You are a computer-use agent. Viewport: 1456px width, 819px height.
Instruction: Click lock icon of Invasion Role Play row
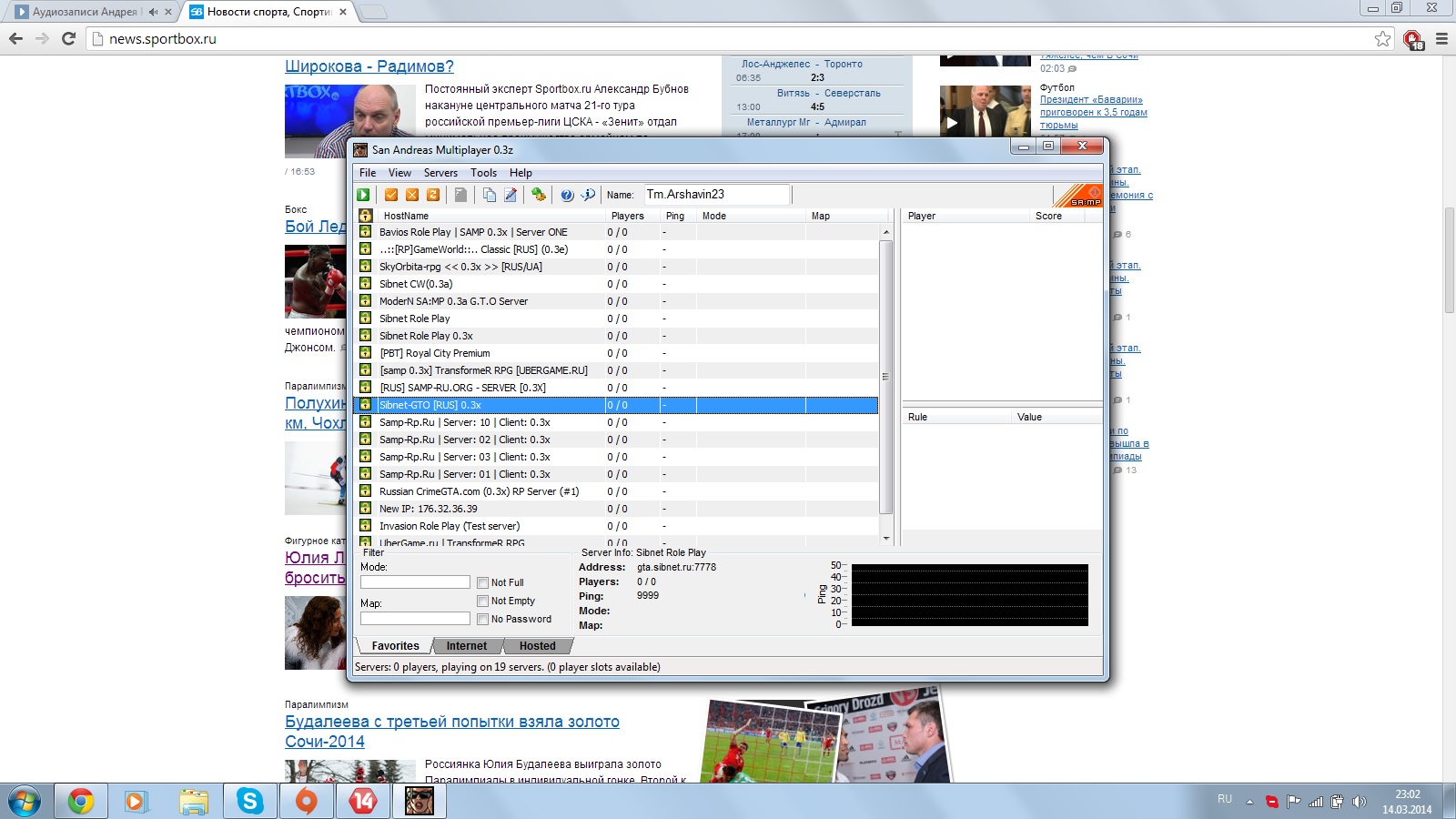point(365,526)
